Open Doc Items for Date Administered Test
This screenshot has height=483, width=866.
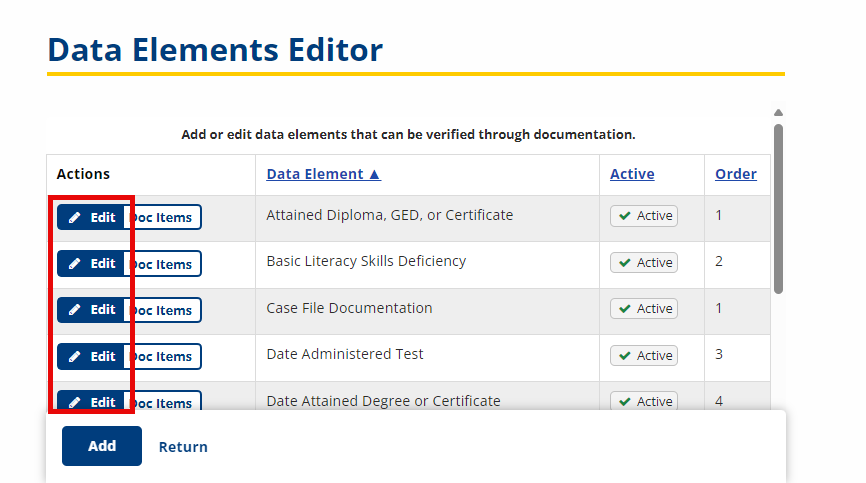(x=162, y=357)
